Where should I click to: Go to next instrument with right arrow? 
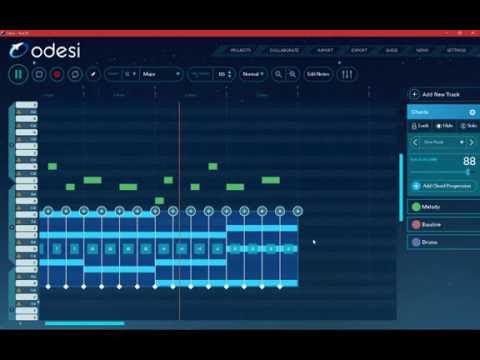471,142
